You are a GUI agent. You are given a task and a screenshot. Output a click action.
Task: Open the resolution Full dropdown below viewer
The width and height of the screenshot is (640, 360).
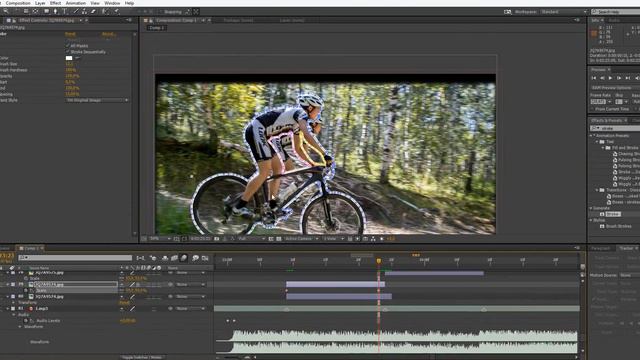(x=251, y=239)
